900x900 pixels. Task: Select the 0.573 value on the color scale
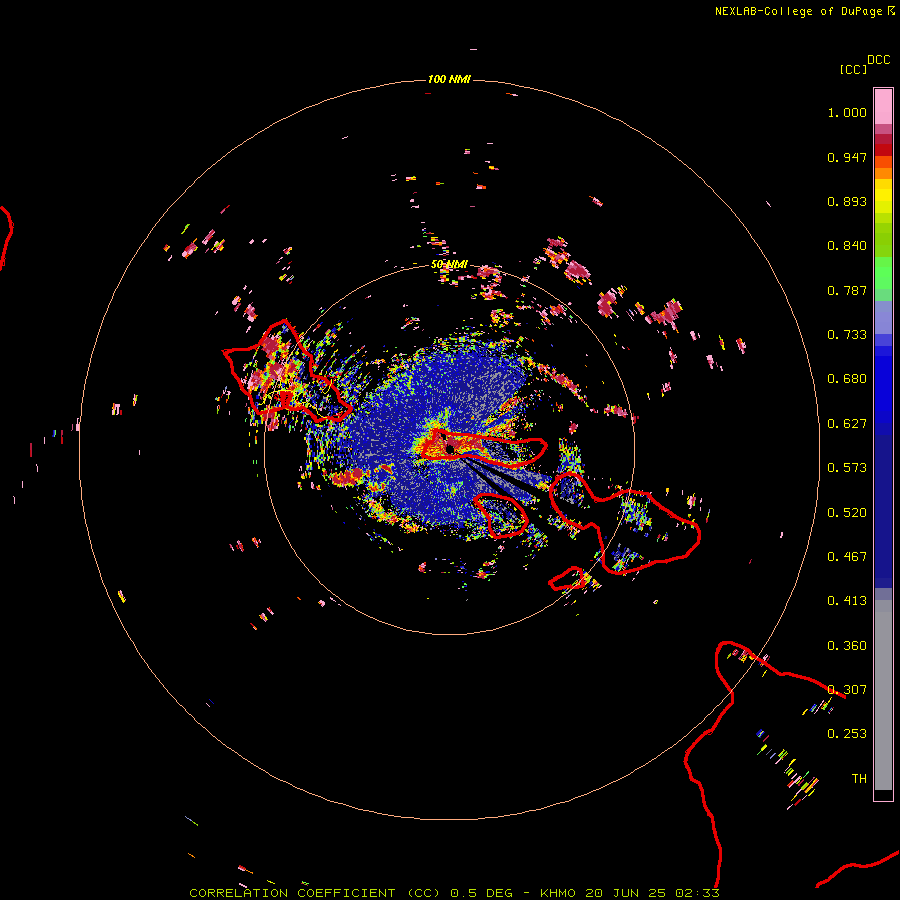coord(847,468)
